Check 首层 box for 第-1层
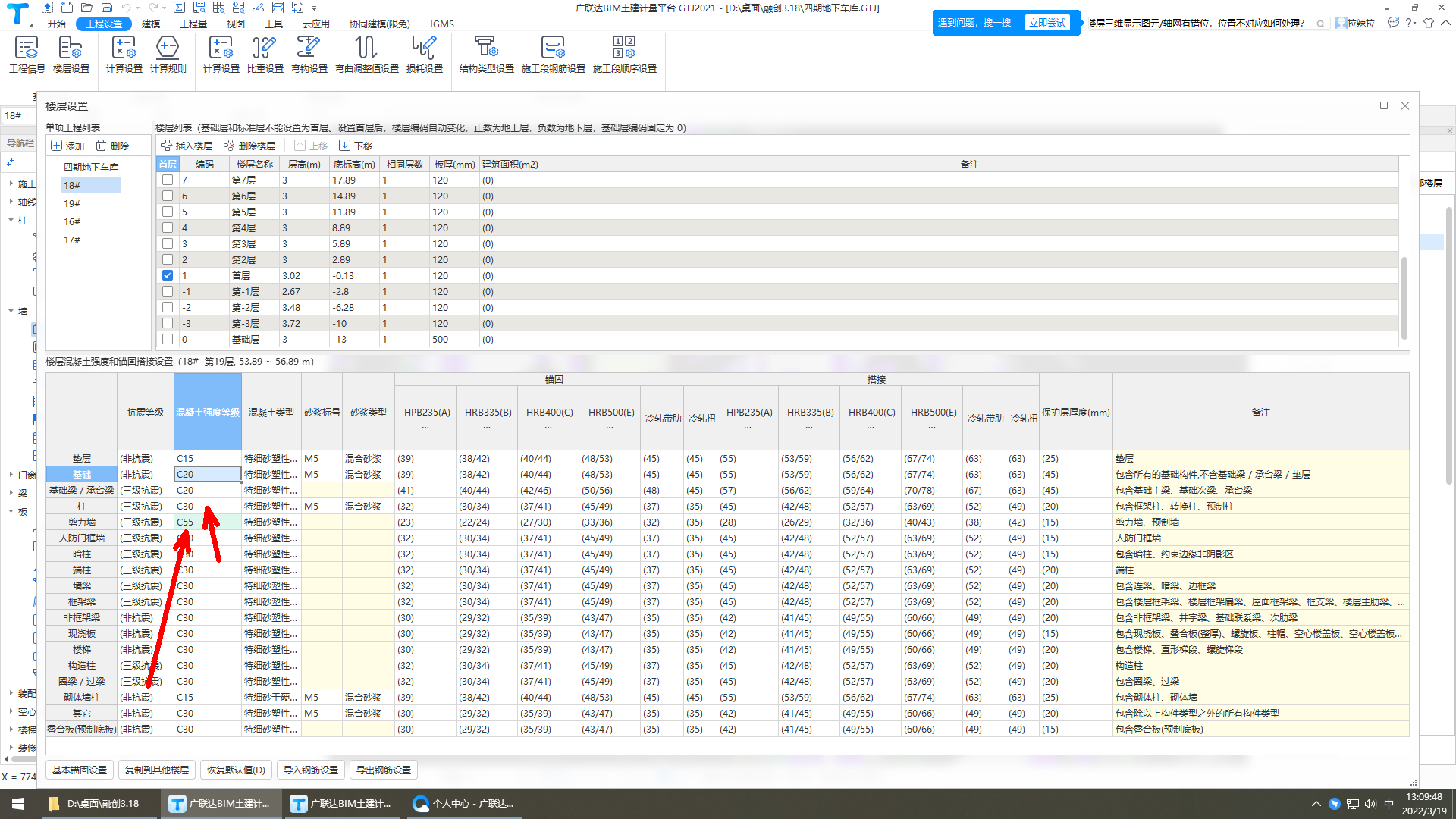1456x819 pixels. [168, 291]
